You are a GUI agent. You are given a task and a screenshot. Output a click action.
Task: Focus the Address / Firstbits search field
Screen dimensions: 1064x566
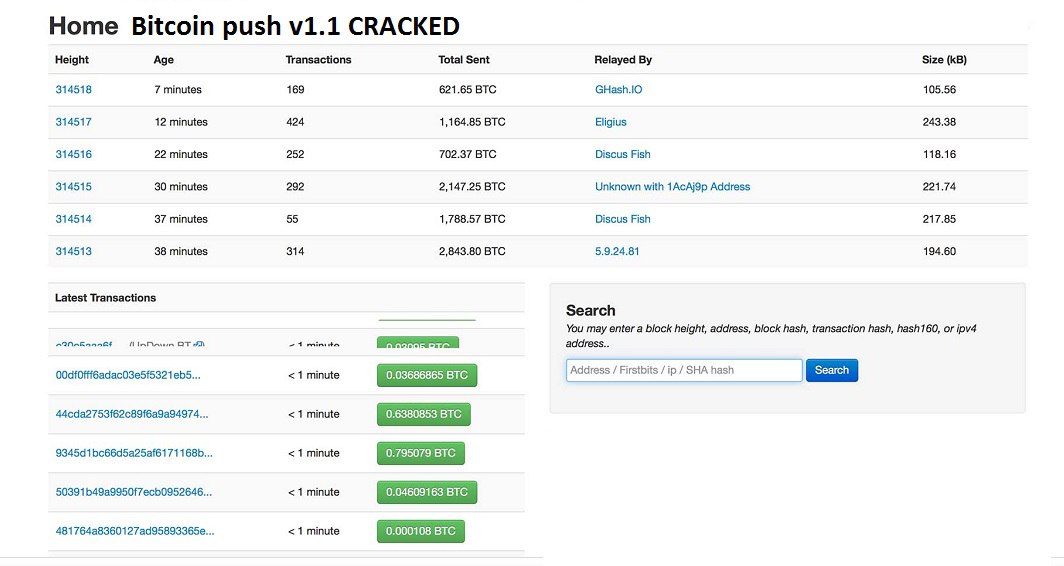[684, 370]
